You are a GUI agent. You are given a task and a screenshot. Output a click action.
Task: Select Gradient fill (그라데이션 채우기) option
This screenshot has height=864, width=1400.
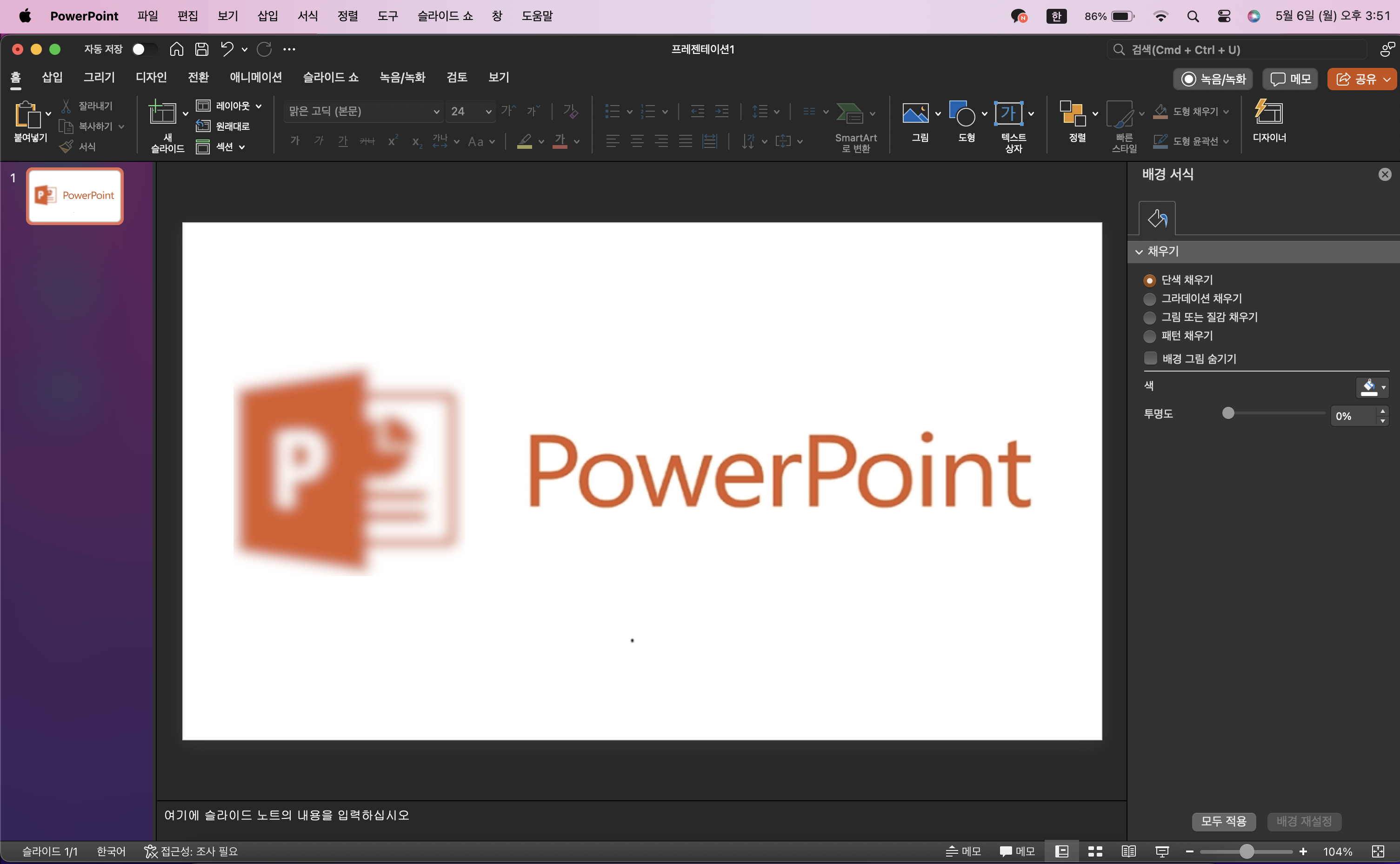[1150, 299]
